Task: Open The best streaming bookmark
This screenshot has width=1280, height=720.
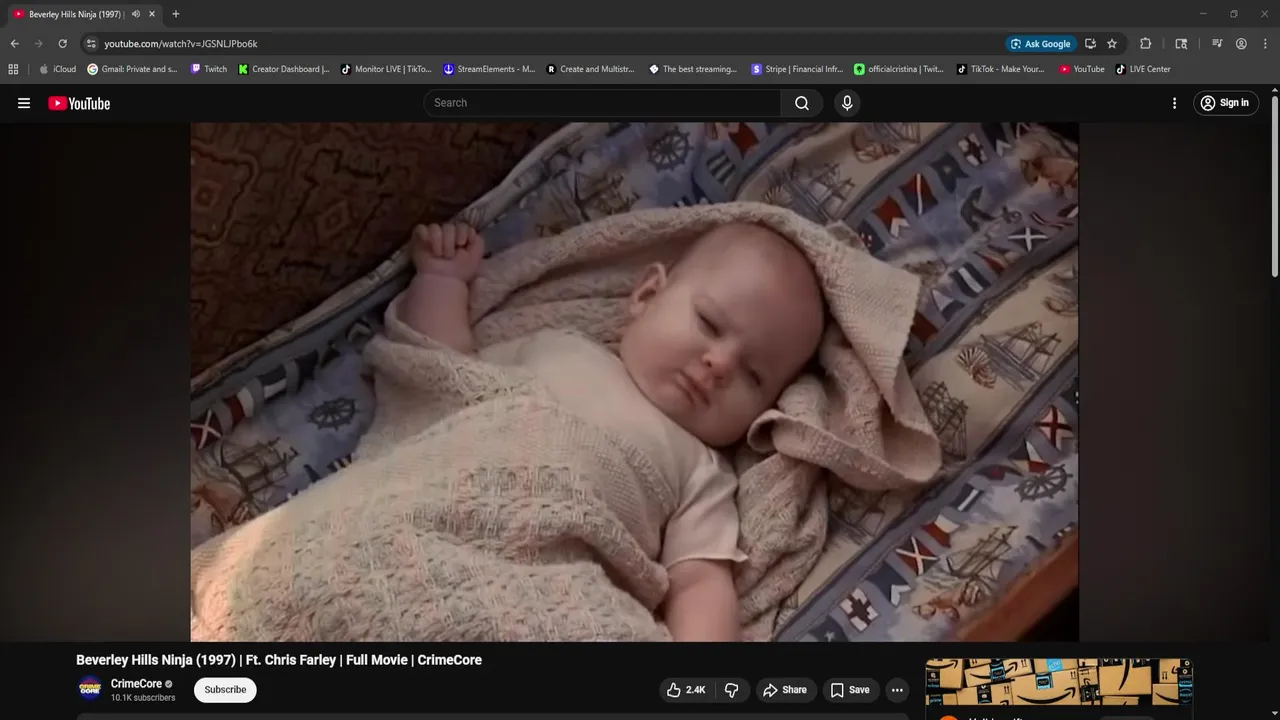Action: click(693, 69)
